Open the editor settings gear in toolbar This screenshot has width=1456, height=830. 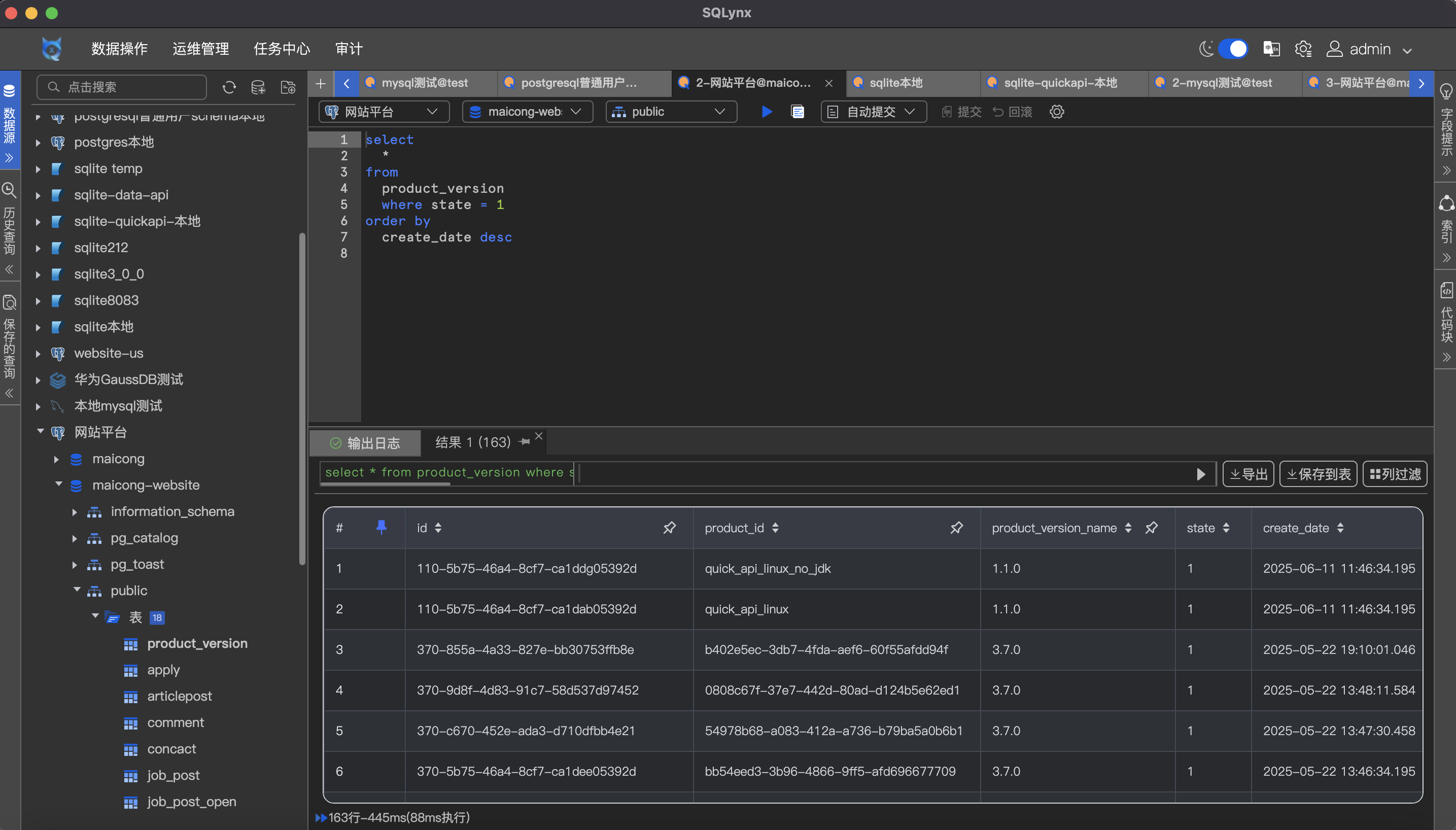click(1057, 112)
